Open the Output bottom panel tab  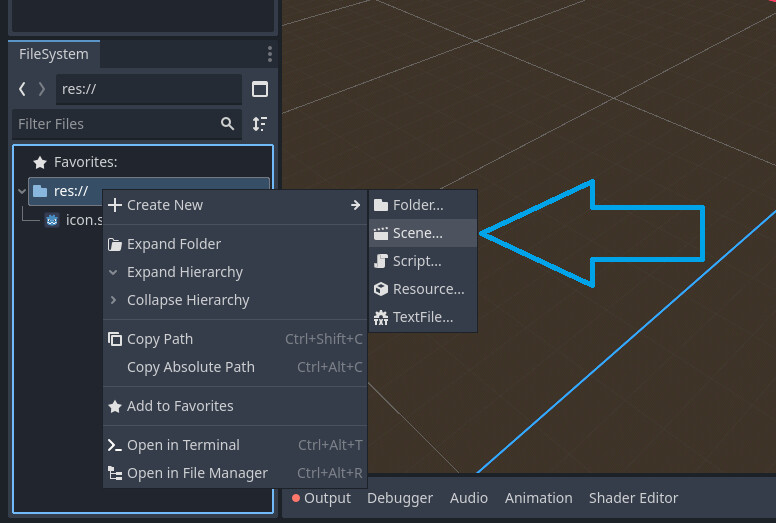(321, 498)
